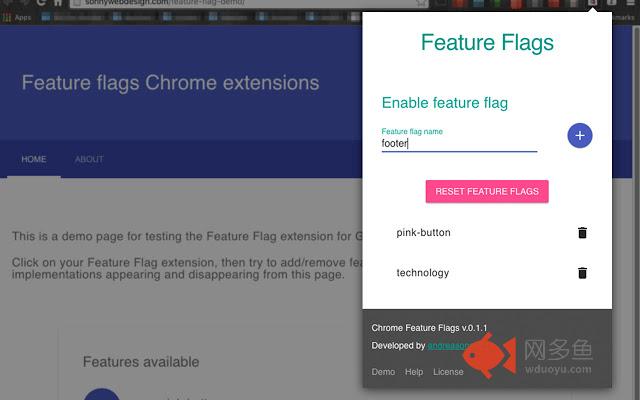Screen dimensions: 640x400
Task: Switch to the HOME tab on demo page
Action: pyautogui.click(x=34, y=159)
